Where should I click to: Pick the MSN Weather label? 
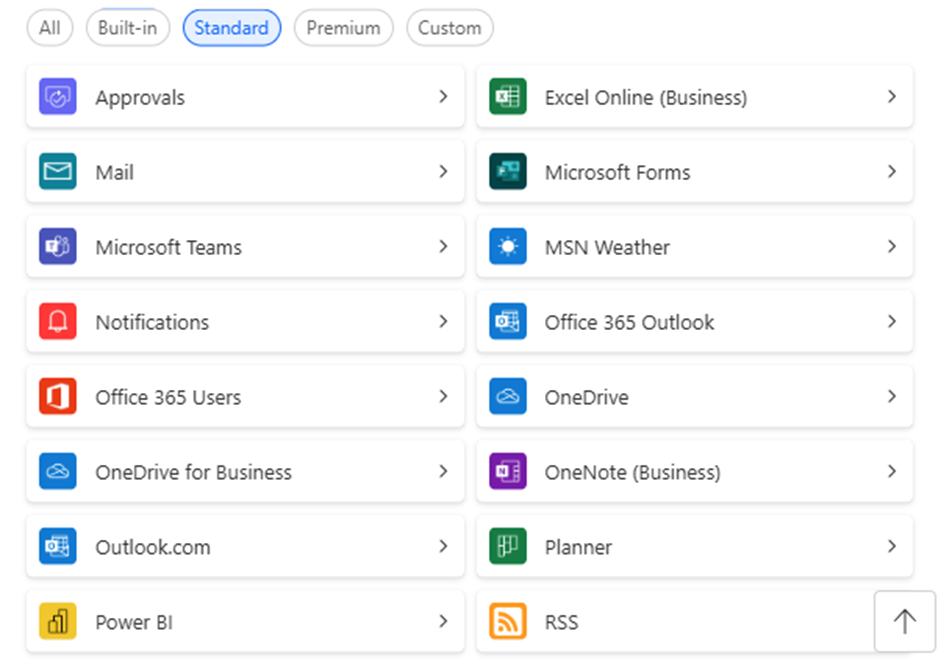607,247
